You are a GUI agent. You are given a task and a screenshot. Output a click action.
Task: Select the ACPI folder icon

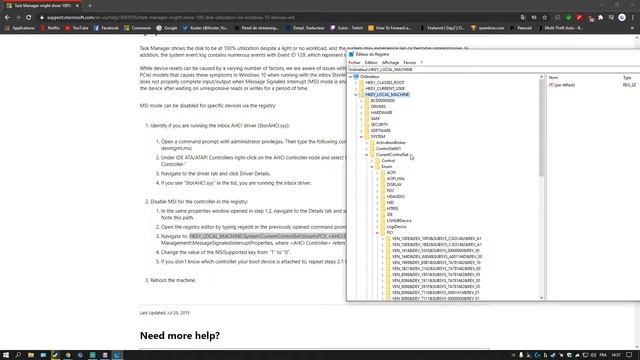point(383,173)
